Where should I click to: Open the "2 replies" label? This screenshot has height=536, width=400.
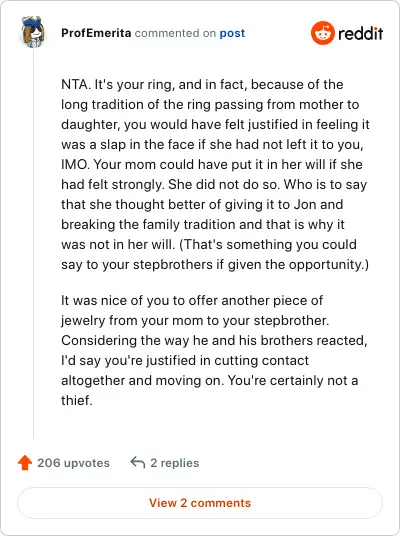pos(174,463)
